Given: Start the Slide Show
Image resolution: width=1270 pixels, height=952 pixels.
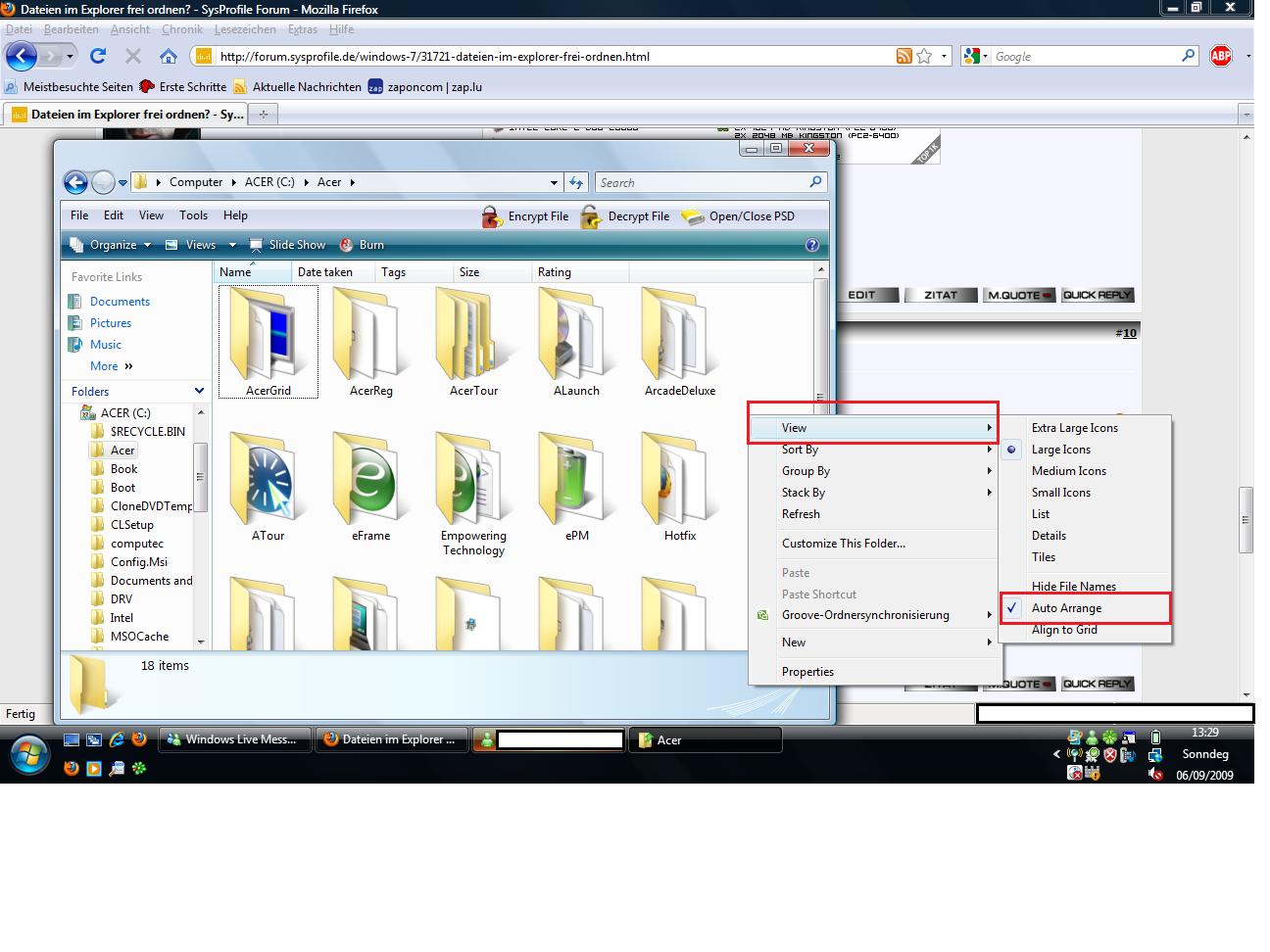Looking at the screenshot, I should coord(286,245).
